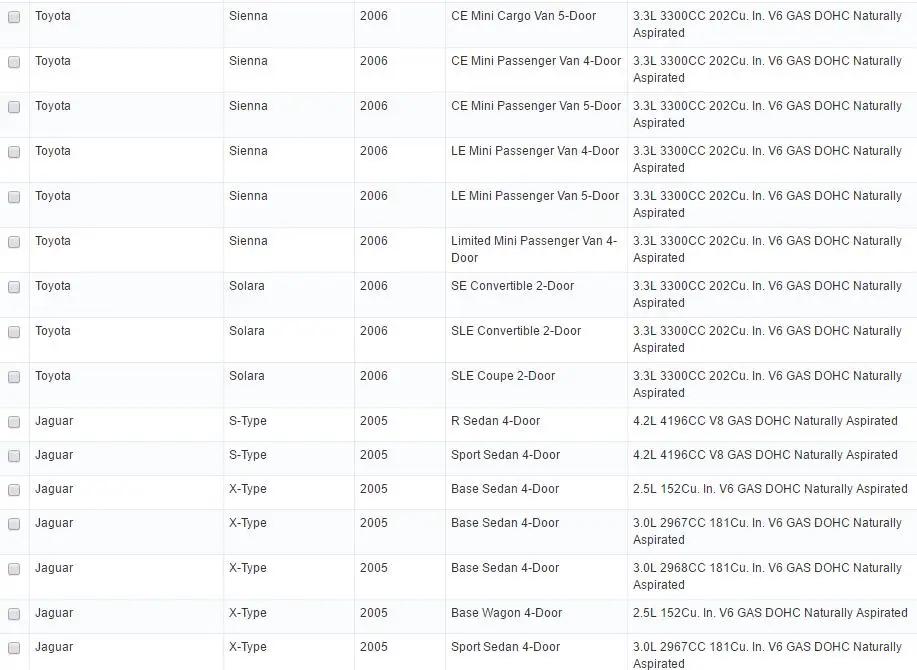The width and height of the screenshot is (917, 670).
Task: Select the checkbox for Jaguar S-Type Sport Sedan 4-Door
Action: (14, 456)
